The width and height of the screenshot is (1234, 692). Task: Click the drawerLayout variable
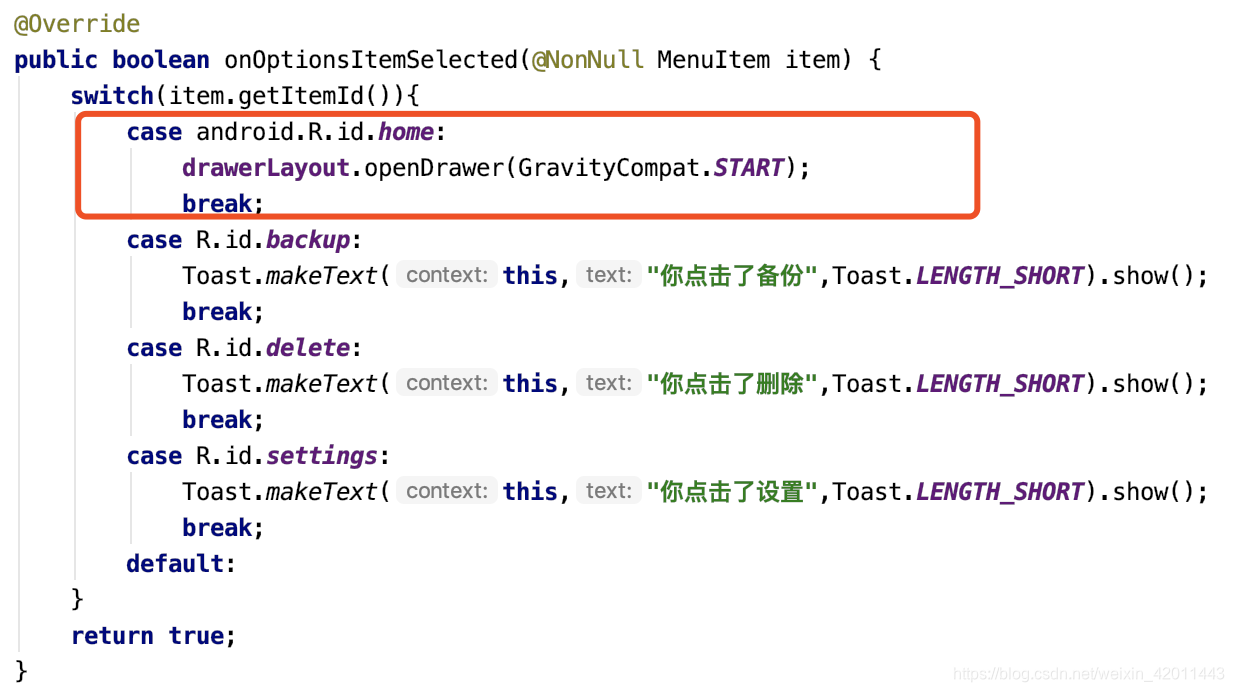click(266, 168)
